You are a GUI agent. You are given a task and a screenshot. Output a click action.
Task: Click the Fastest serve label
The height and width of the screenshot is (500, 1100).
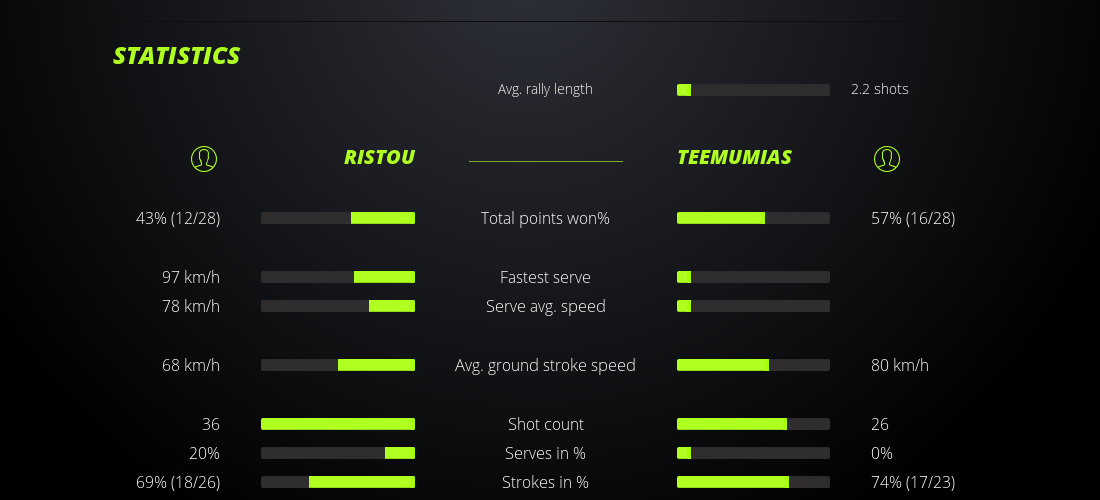[x=545, y=277]
